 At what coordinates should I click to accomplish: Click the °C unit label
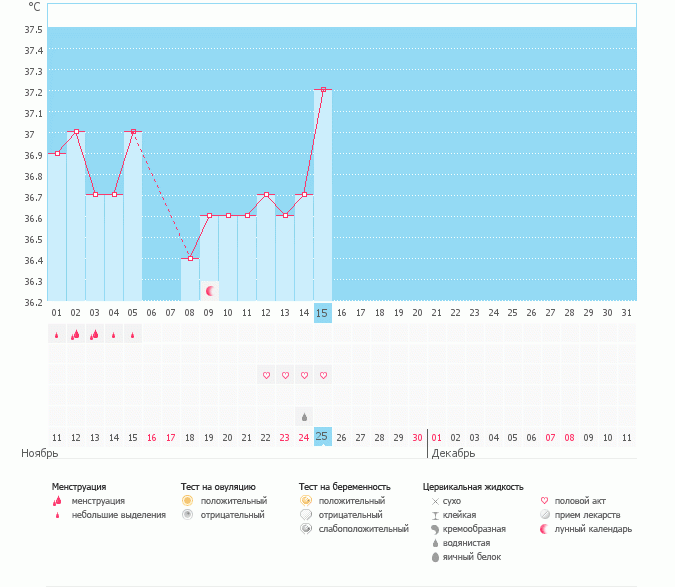pos(34,7)
